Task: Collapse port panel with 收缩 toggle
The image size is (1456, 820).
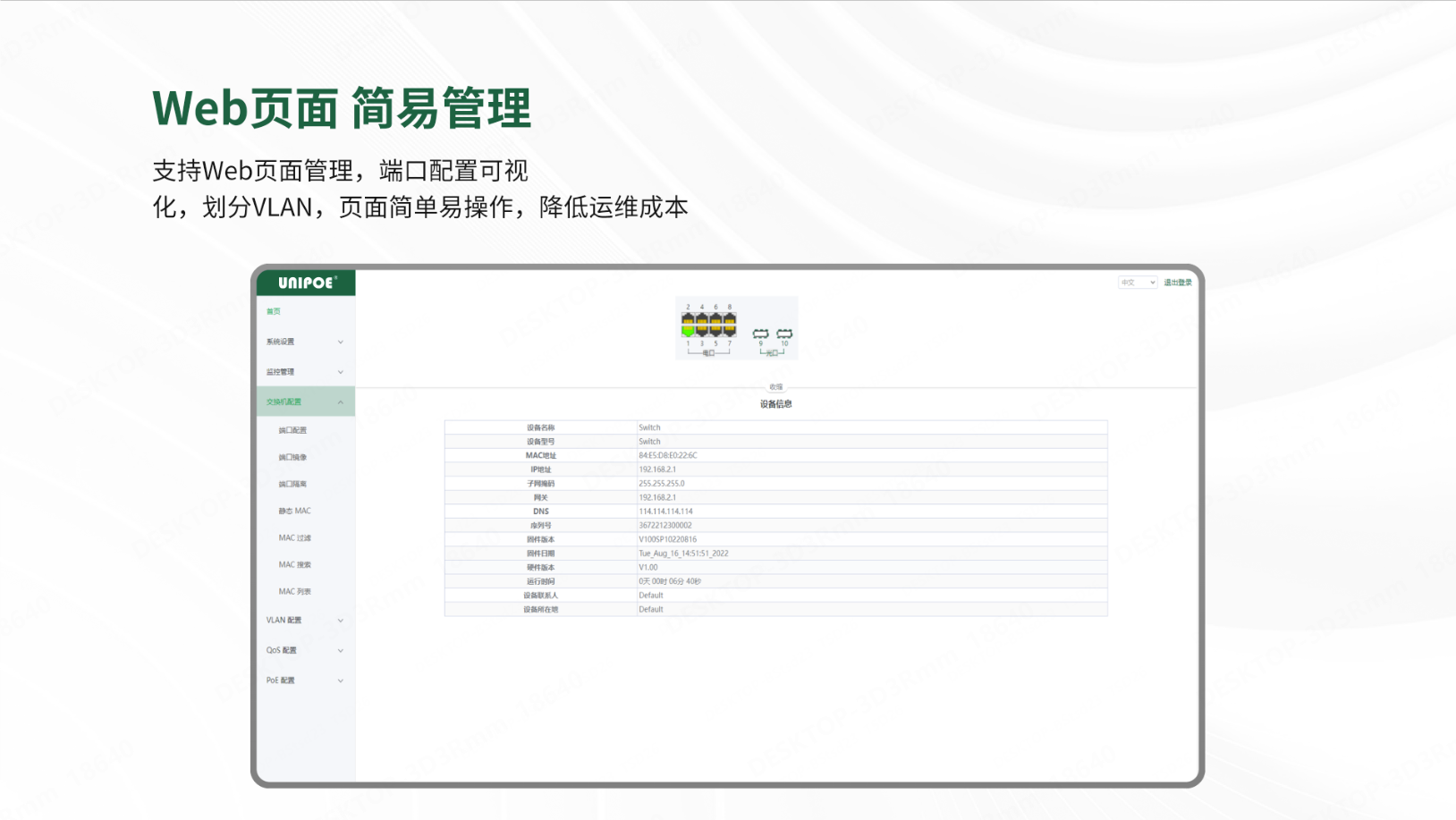Action: pyautogui.click(x=776, y=387)
